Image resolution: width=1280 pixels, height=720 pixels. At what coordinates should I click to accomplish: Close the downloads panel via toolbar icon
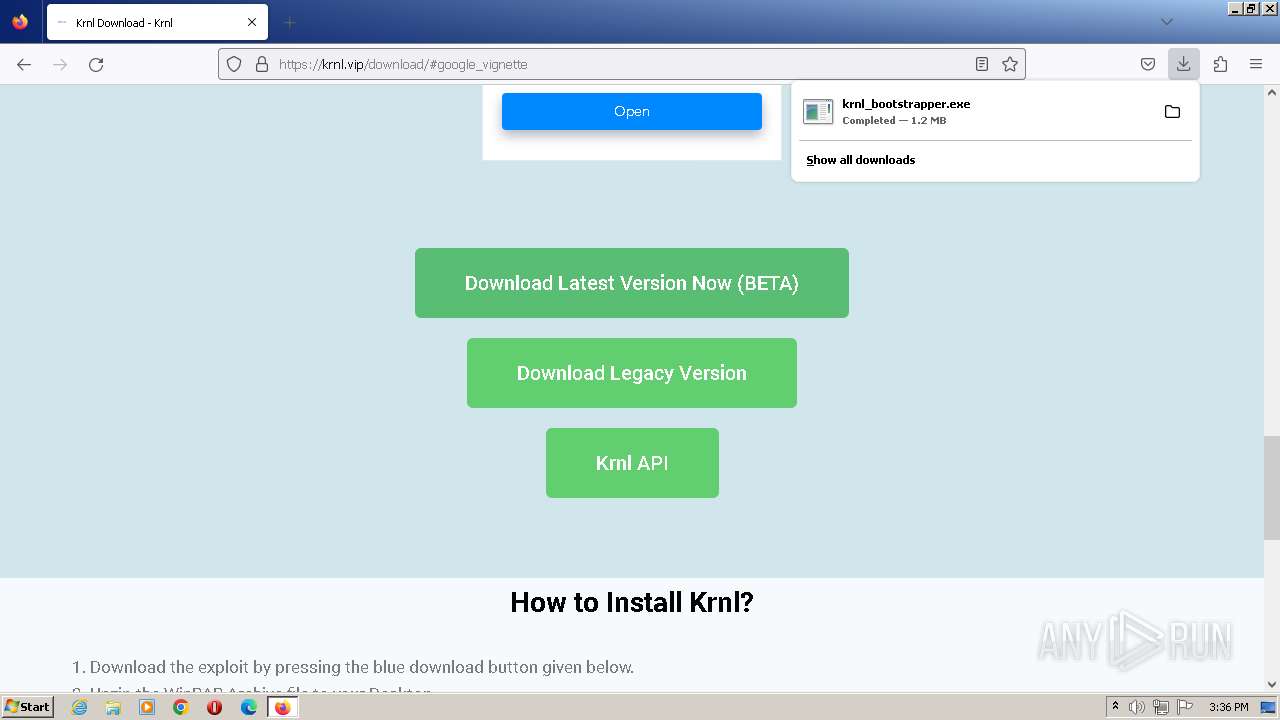[x=1183, y=64]
